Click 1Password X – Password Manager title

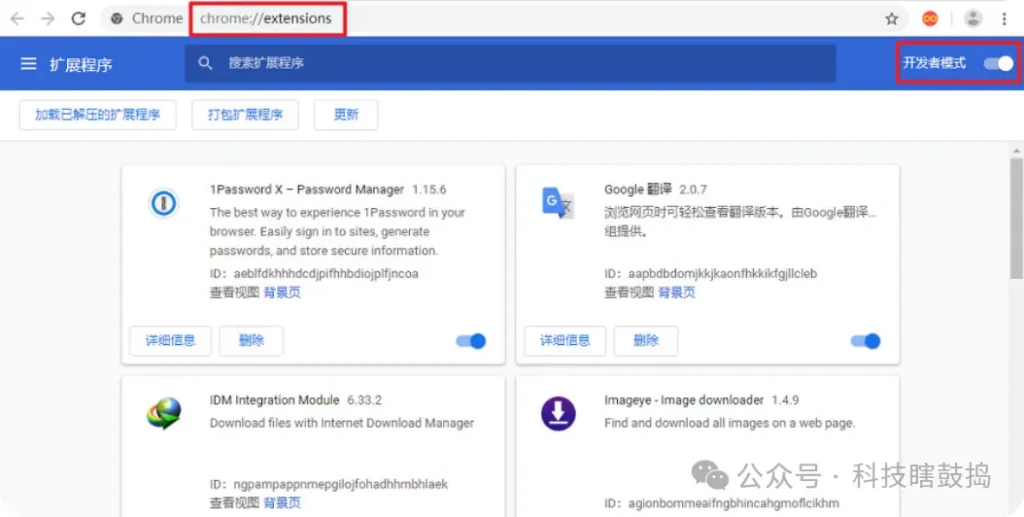pos(307,190)
